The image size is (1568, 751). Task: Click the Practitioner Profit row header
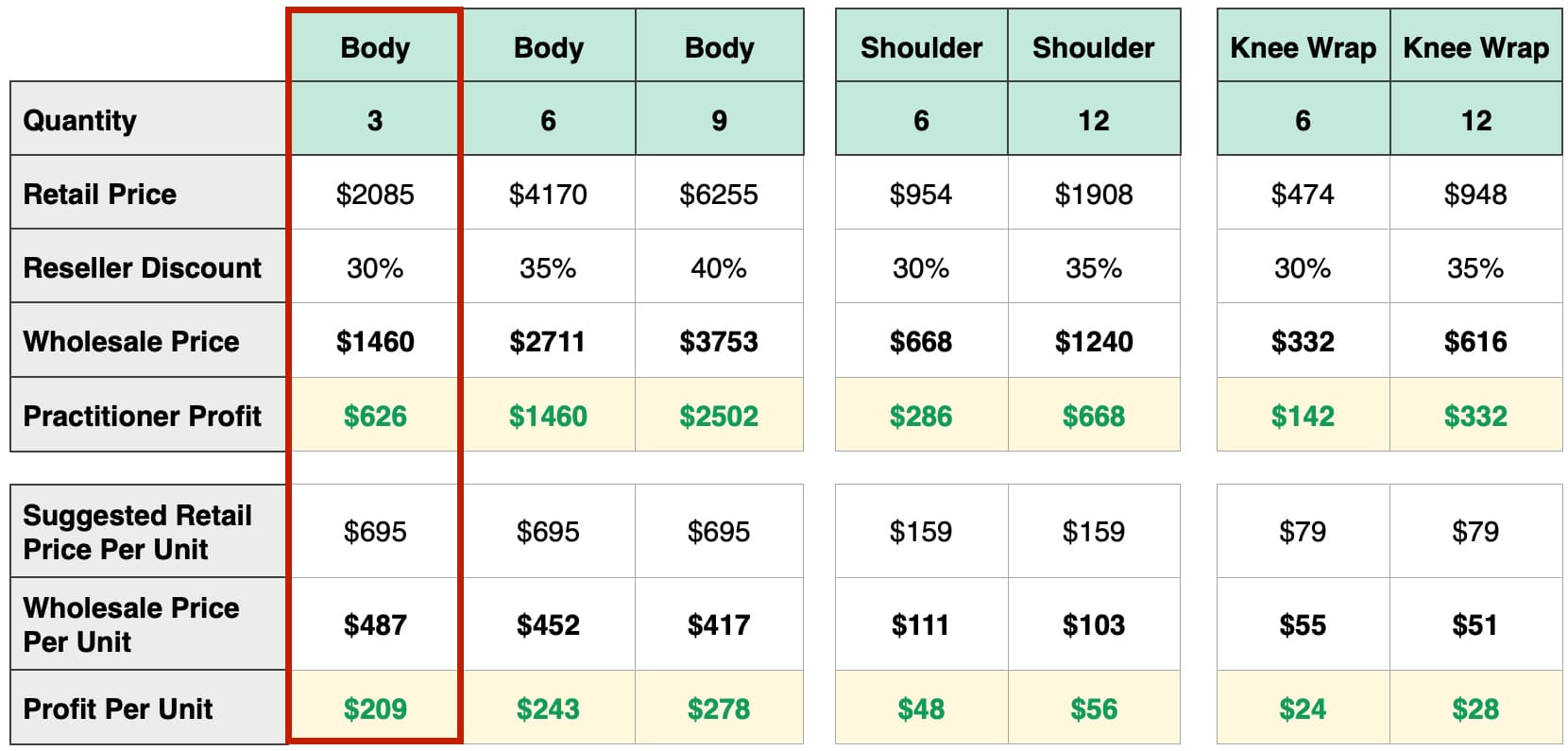(x=142, y=416)
